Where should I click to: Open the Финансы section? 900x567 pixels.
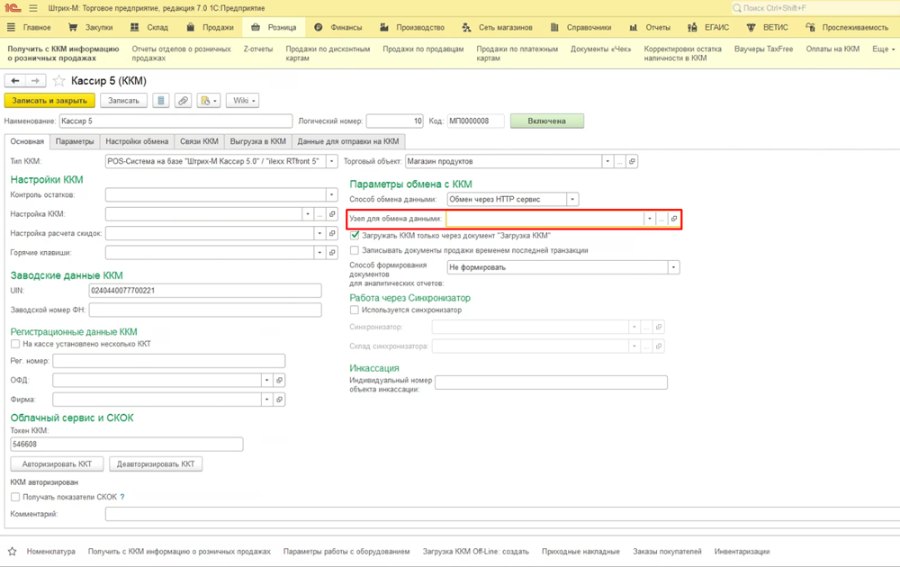338,27
